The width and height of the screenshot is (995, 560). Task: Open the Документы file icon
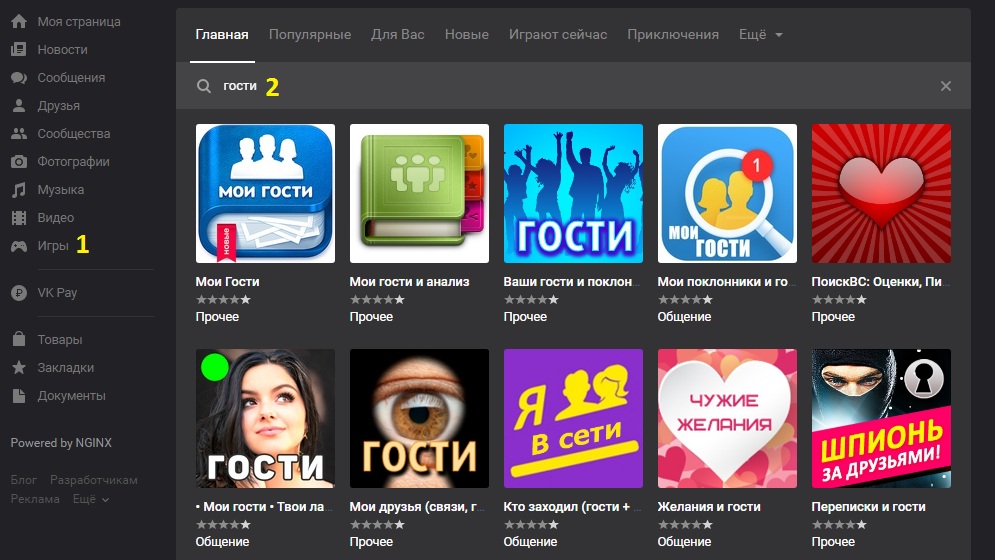click(19, 396)
